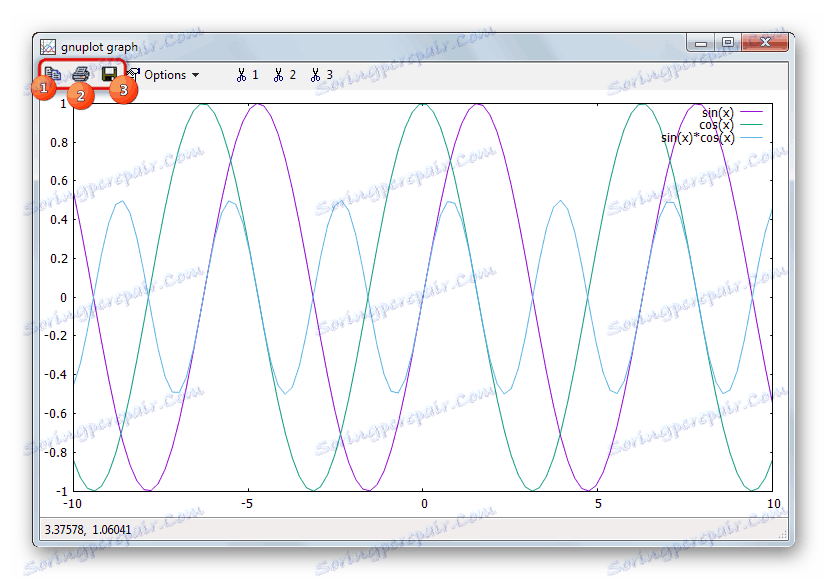
Task: Toggle plot 2 with scissors icon
Action: pyautogui.click(x=285, y=75)
